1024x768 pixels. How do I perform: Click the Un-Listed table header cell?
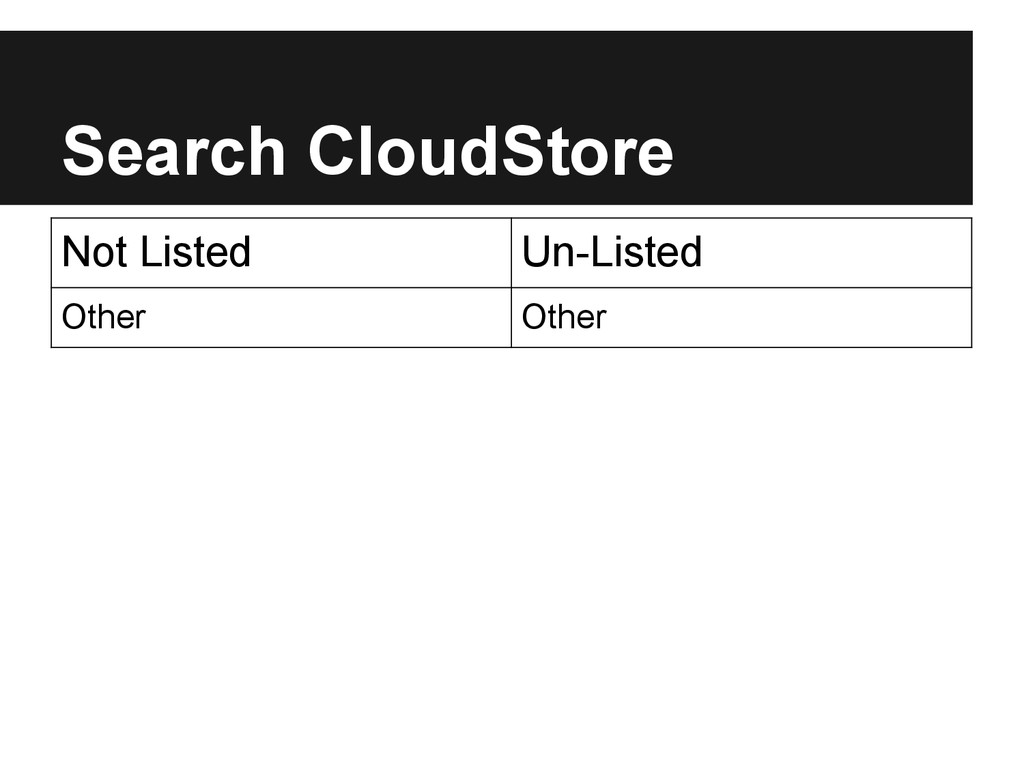click(x=741, y=253)
